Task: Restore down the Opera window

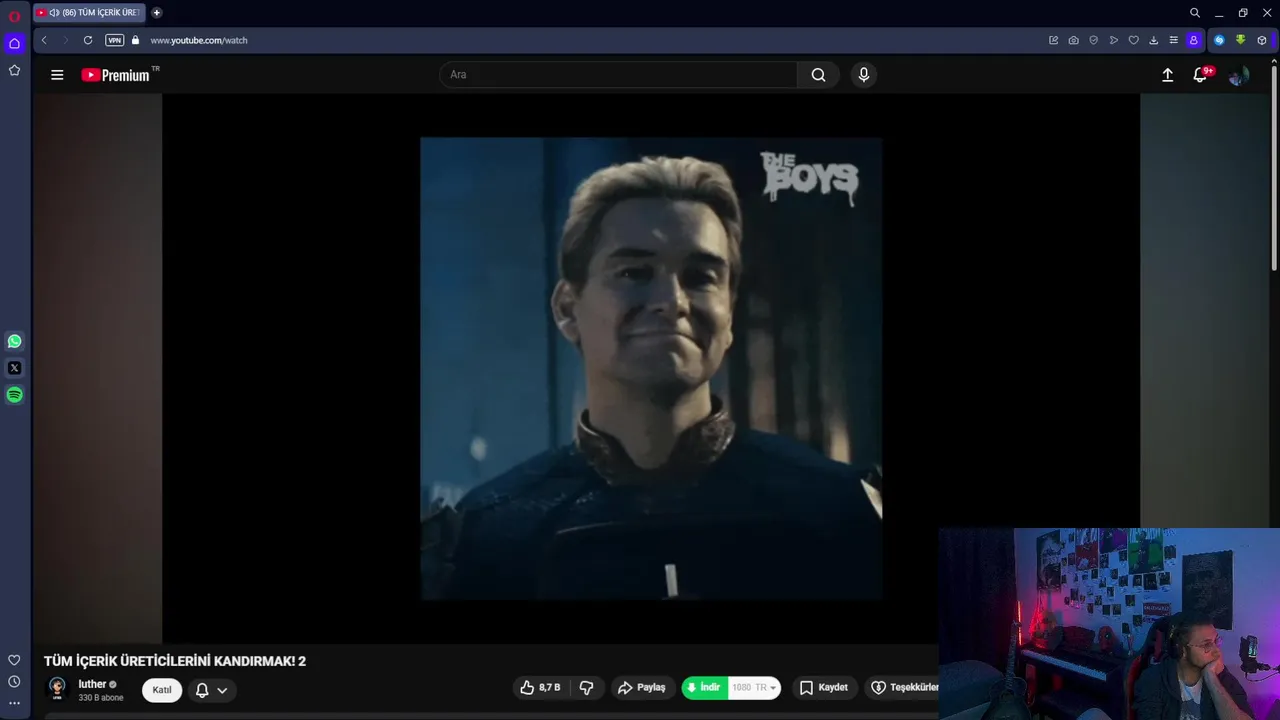Action: tap(1243, 13)
